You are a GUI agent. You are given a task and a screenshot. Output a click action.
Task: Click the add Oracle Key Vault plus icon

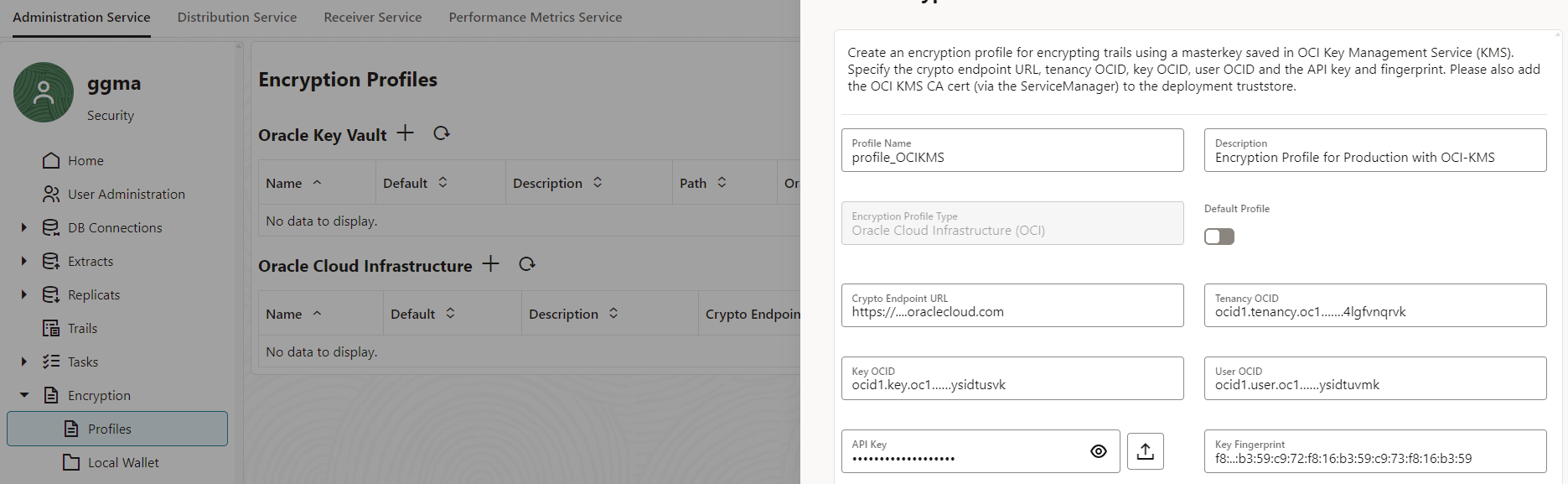[406, 133]
